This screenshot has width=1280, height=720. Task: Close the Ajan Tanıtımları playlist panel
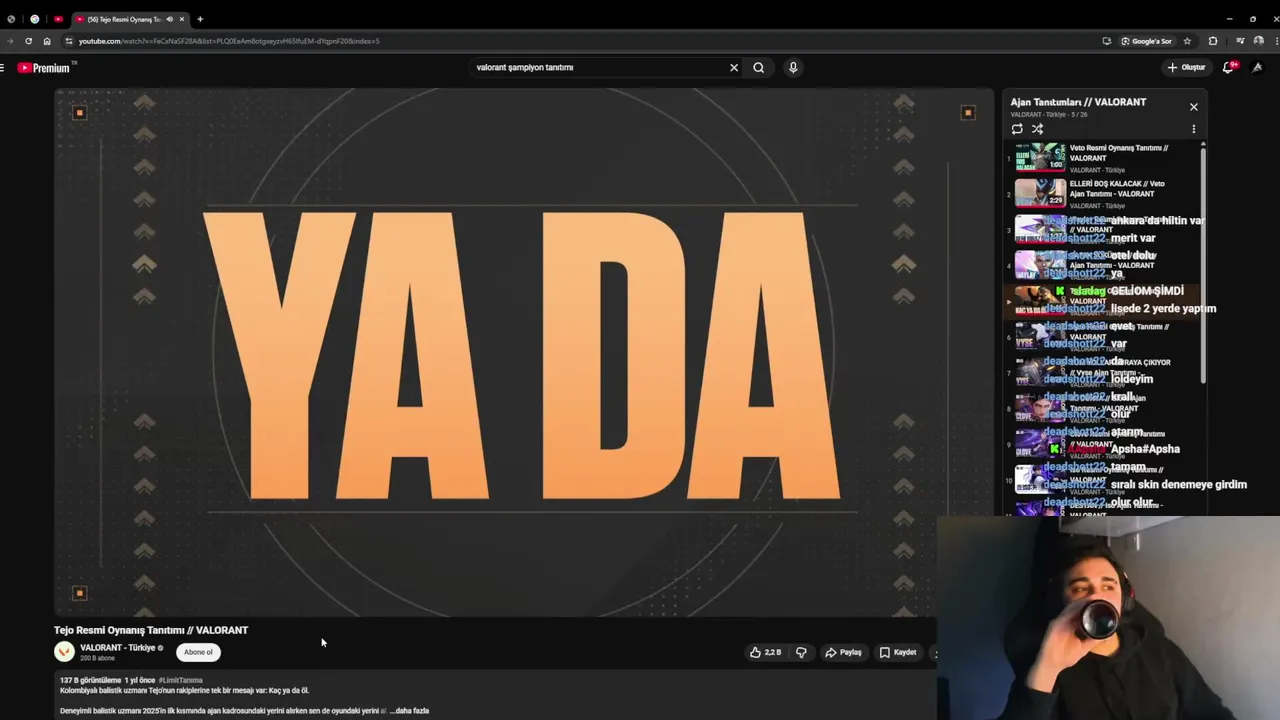(x=1193, y=107)
